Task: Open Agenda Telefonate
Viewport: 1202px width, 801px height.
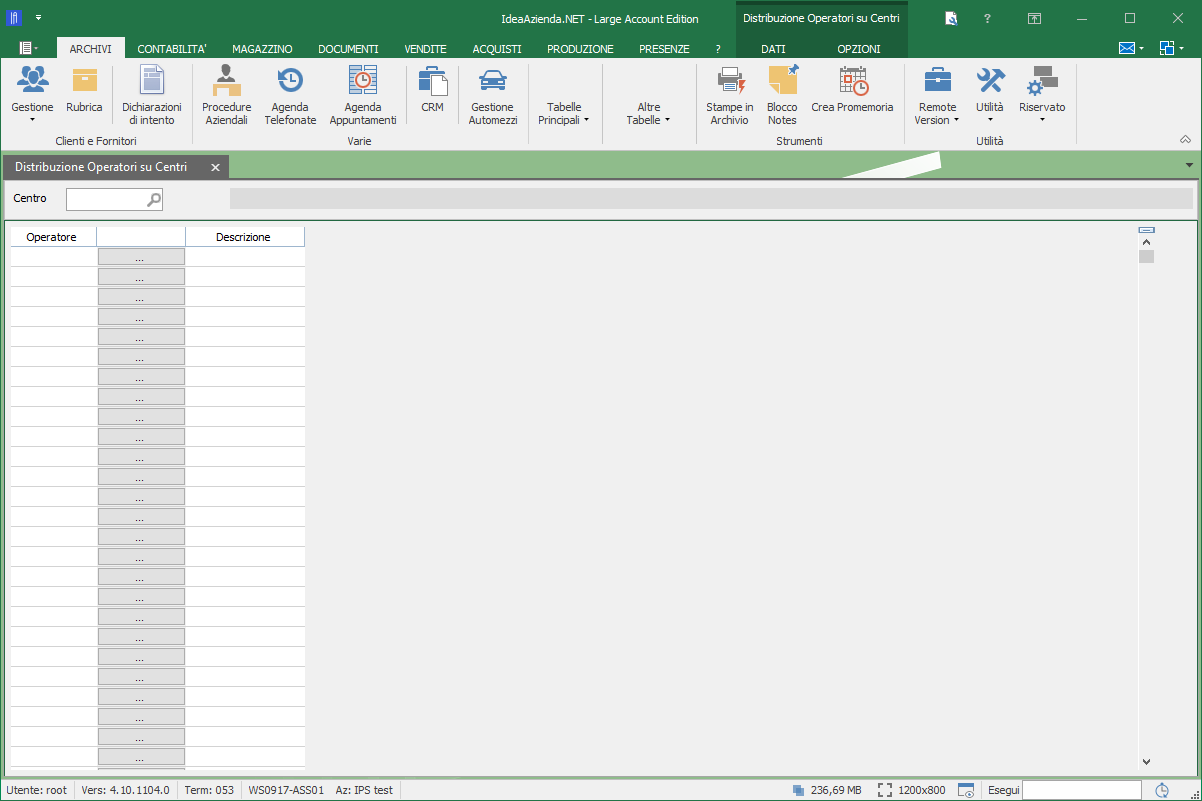Action: click(290, 80)
